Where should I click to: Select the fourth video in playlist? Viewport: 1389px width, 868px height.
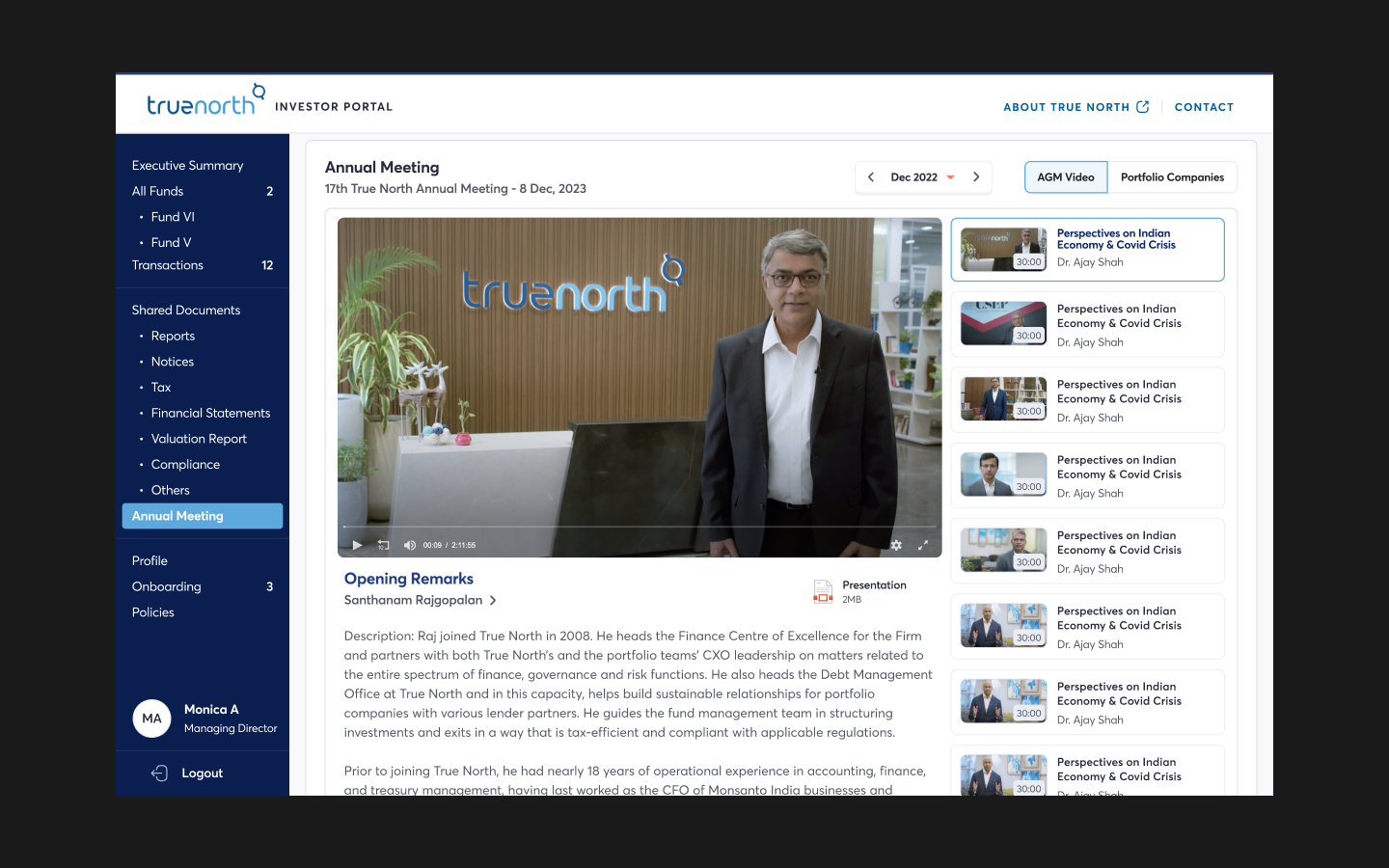(1088, 475)
